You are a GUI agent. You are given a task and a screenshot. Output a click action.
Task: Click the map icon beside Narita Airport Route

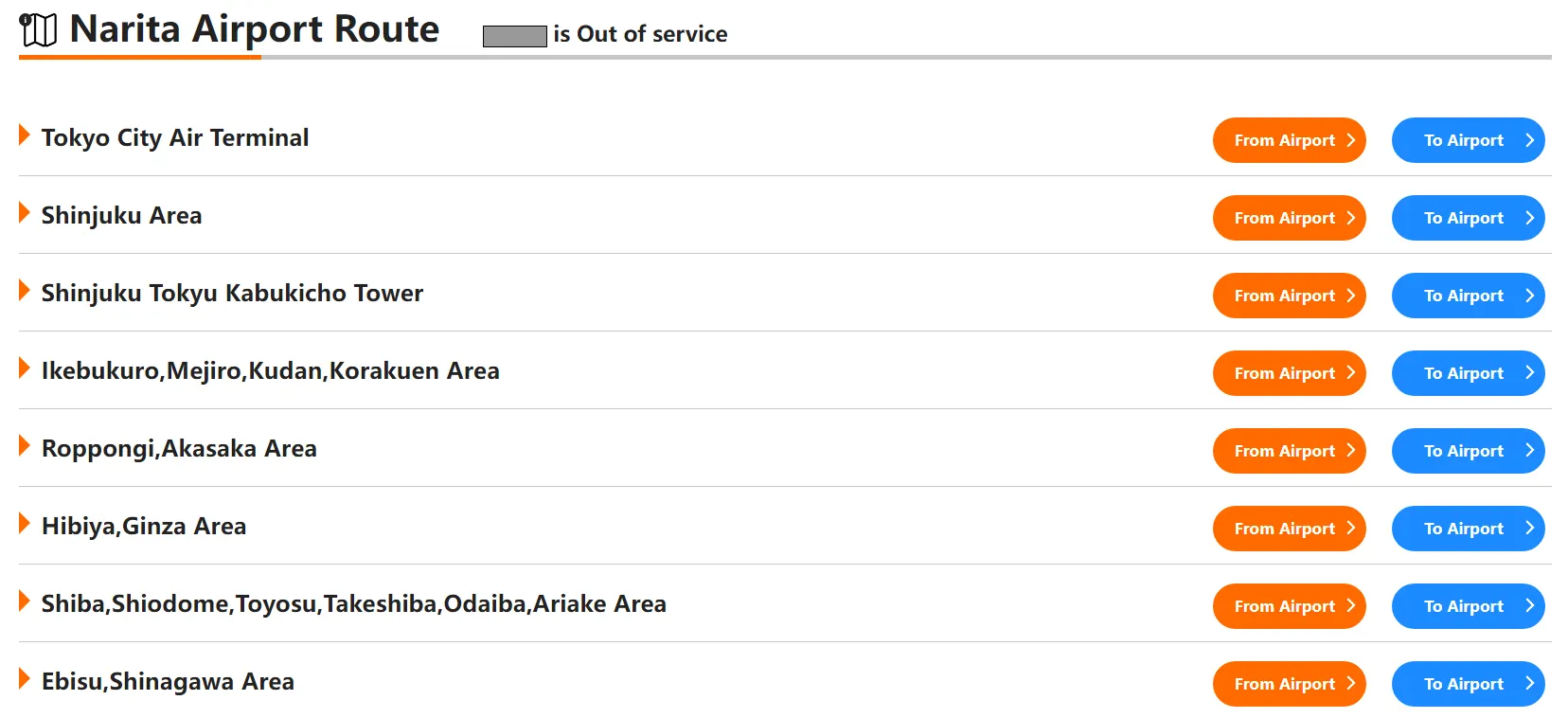(38, 30)
